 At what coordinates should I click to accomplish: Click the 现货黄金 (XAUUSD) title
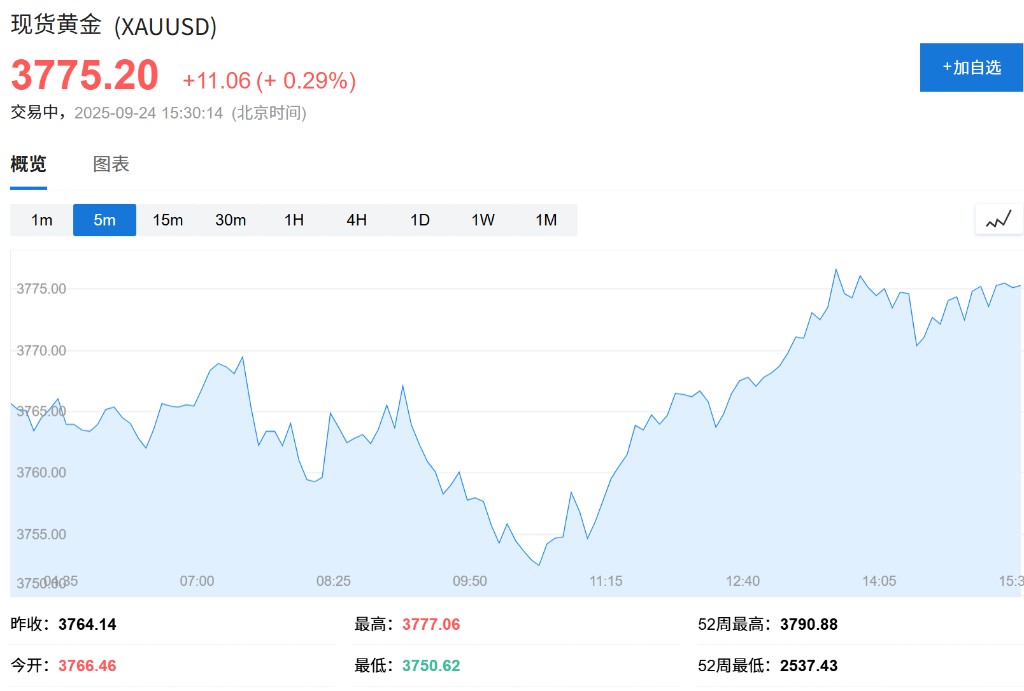pyautogui.click(x=114, y=27)
